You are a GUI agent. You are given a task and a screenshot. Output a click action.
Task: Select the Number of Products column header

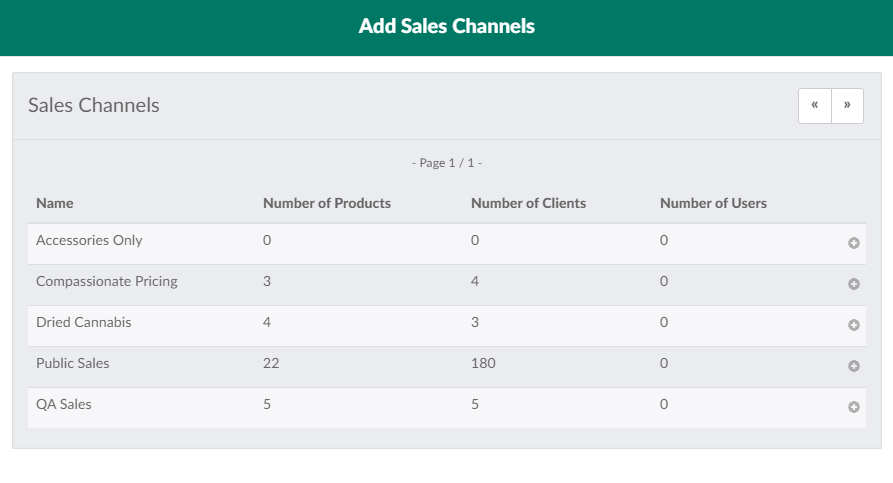[326, 203]
